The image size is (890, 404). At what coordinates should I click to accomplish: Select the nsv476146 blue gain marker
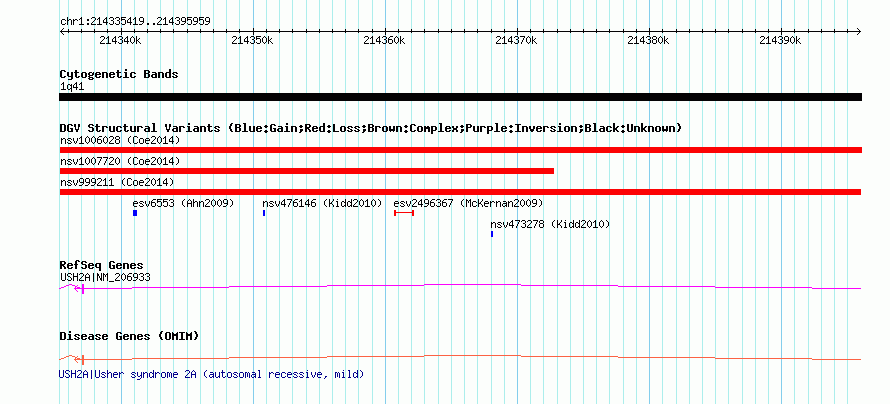click(x=264, y=213)
